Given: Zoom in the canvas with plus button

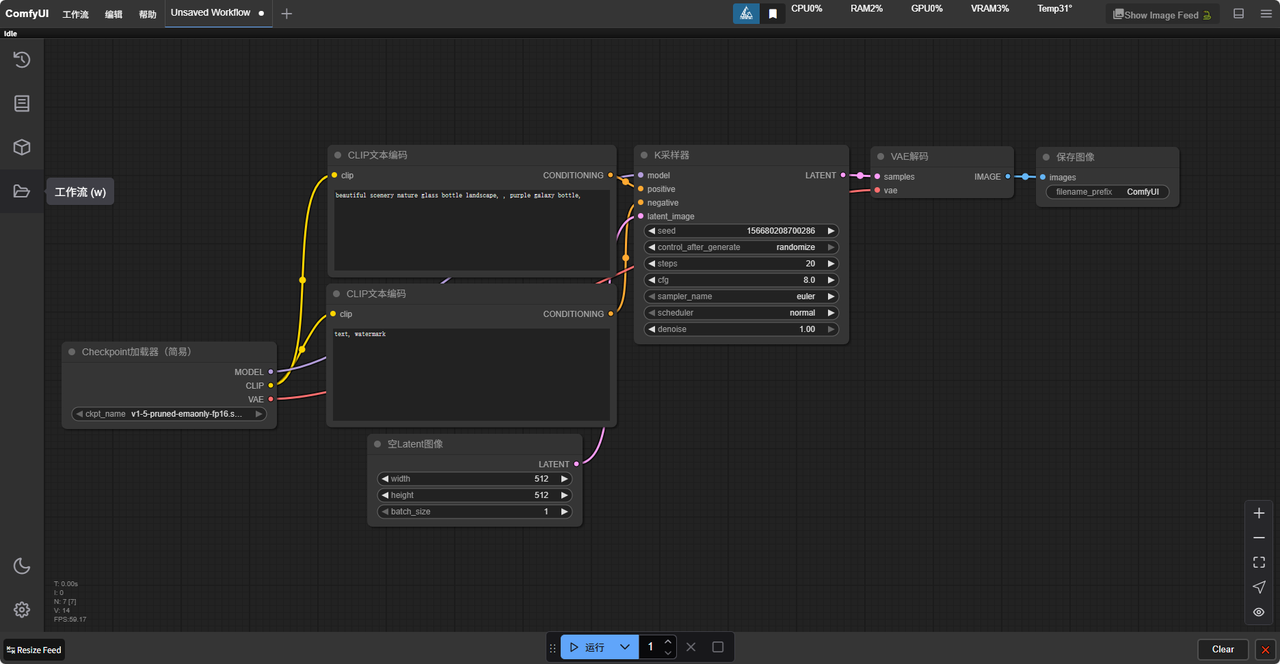Looking at the screenshot, I should point(1259,513).
